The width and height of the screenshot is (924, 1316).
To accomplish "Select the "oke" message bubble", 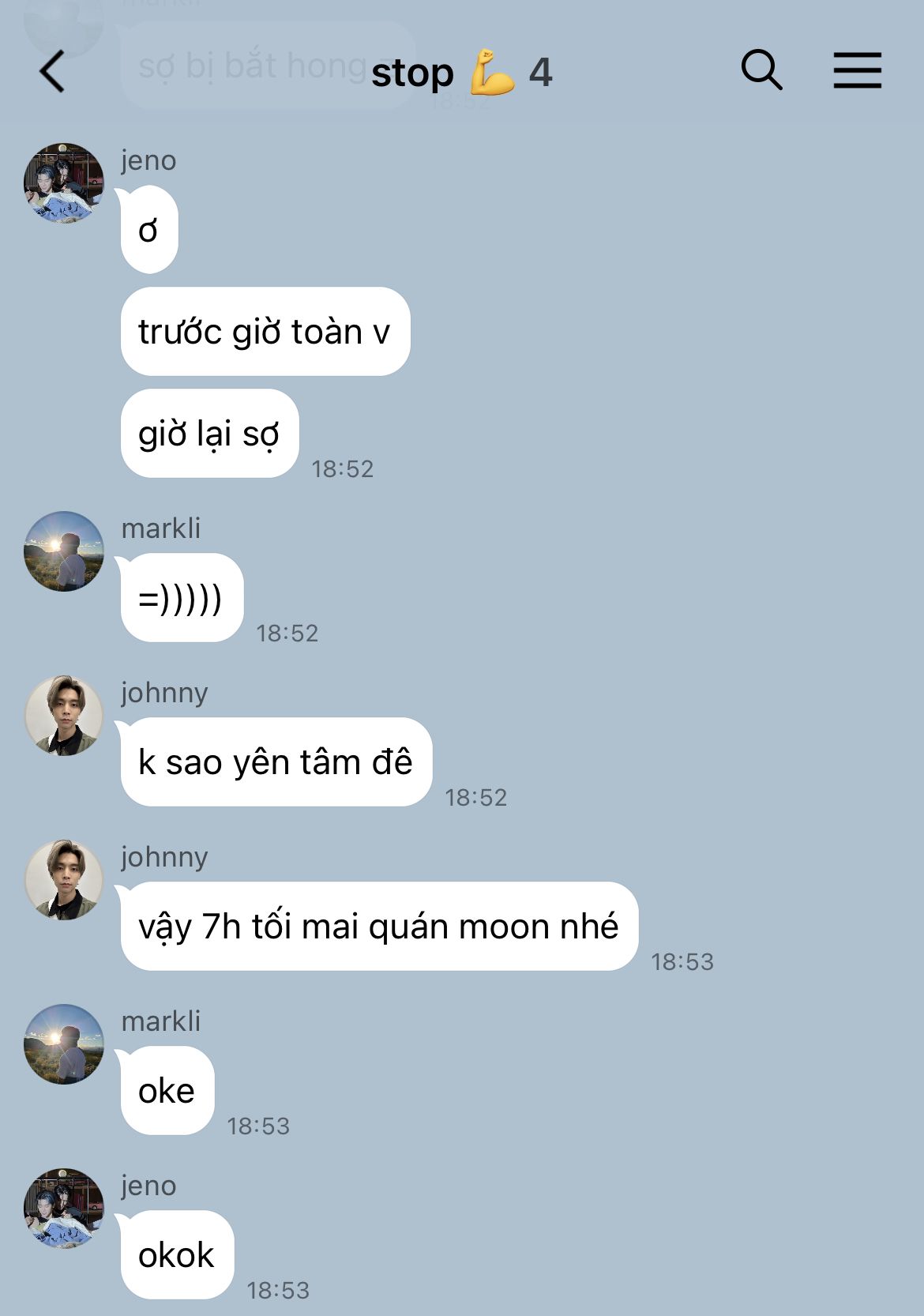I will coord(167,1090).
